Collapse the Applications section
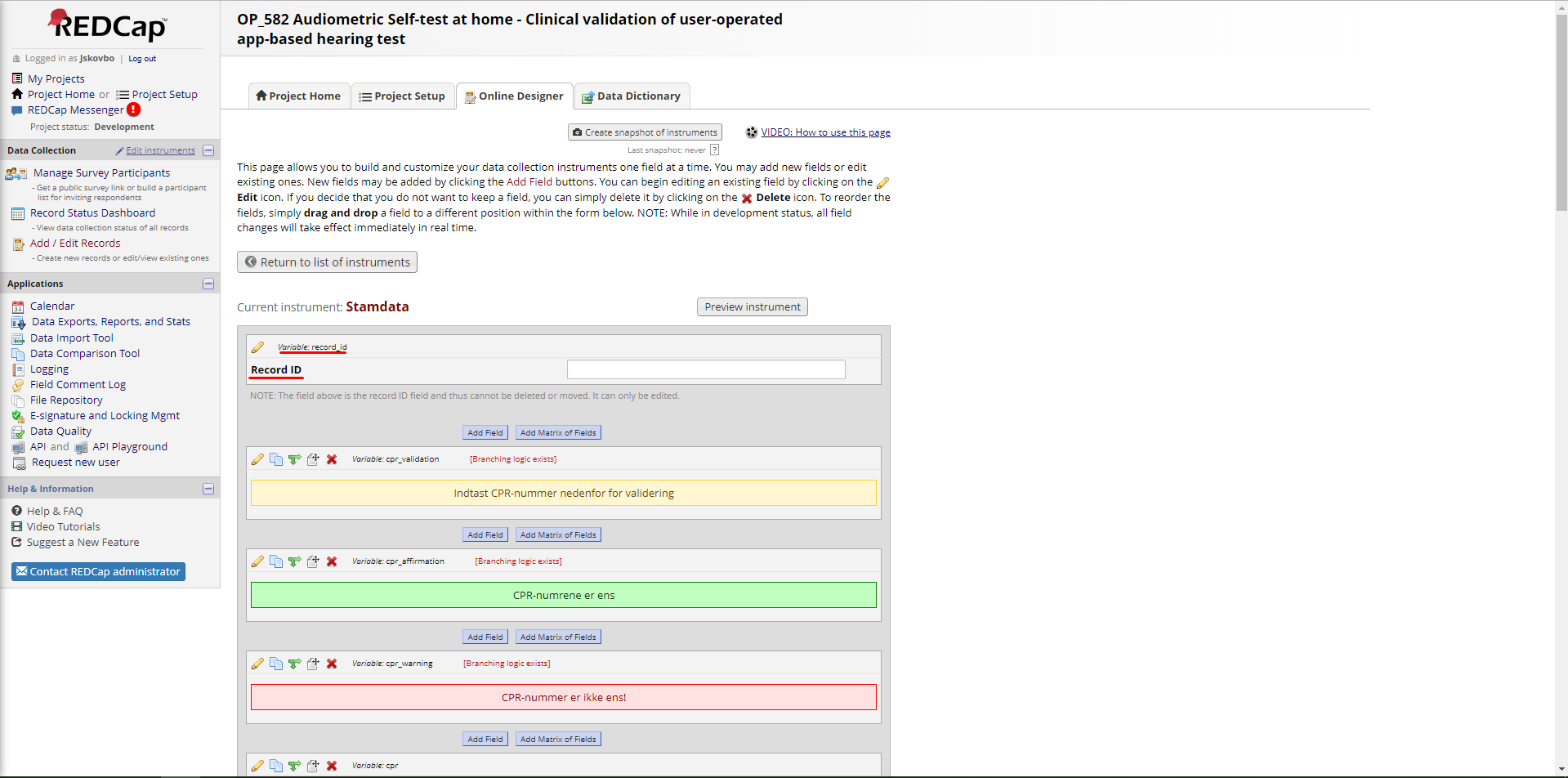Viewport: 1568px width, 778px height. coord(208,284)
